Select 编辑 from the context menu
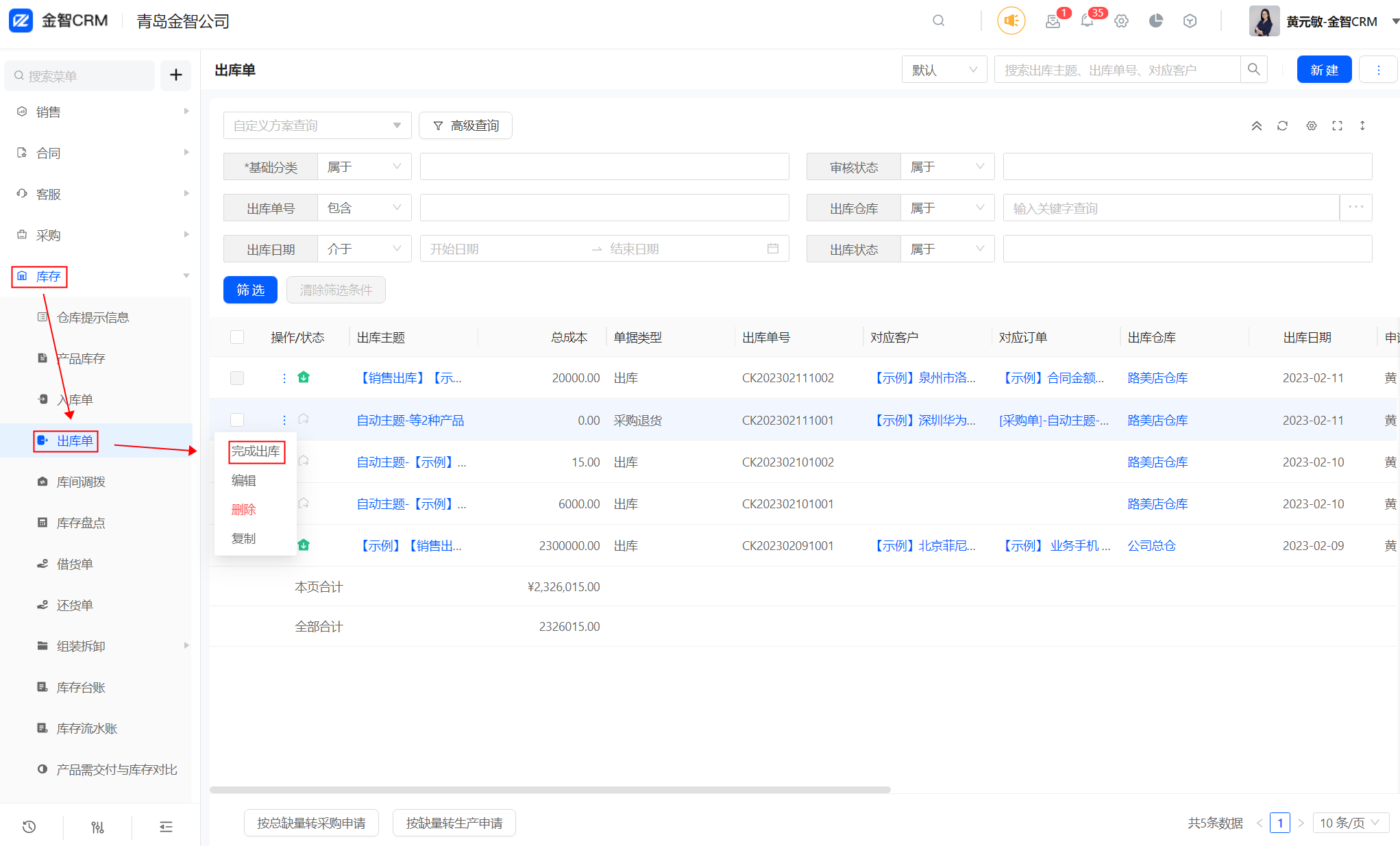Image resolution: width=1400 pixels, height=846 pixels. coord(244,480)
